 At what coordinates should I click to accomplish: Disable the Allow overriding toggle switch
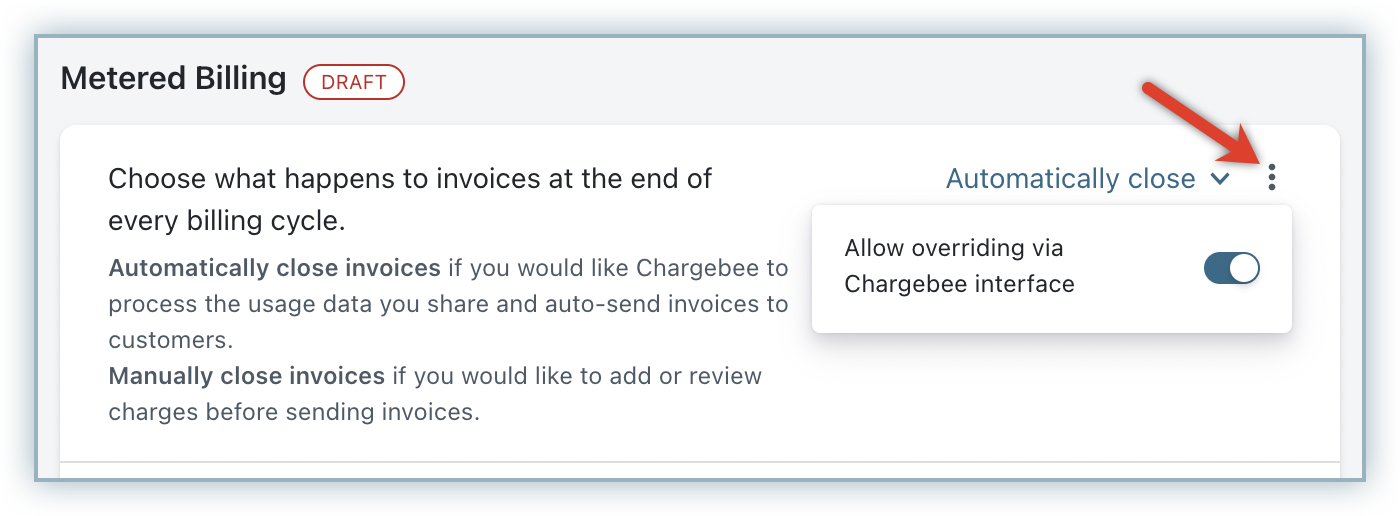click(x=1231, y=268)
